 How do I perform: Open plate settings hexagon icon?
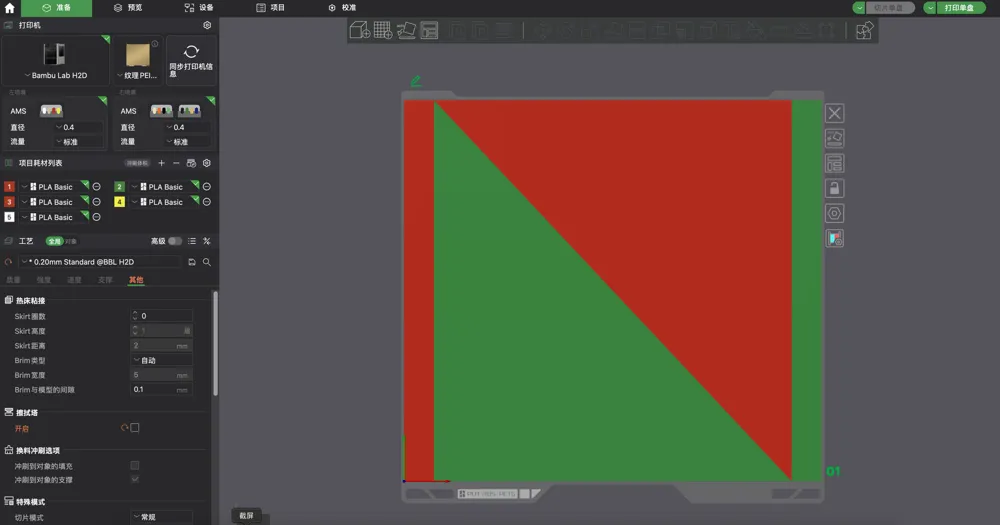[x=834, y=213]
